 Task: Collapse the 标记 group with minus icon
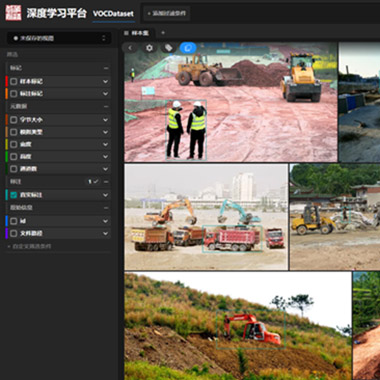pyautogui.click(x=106, y=68)
